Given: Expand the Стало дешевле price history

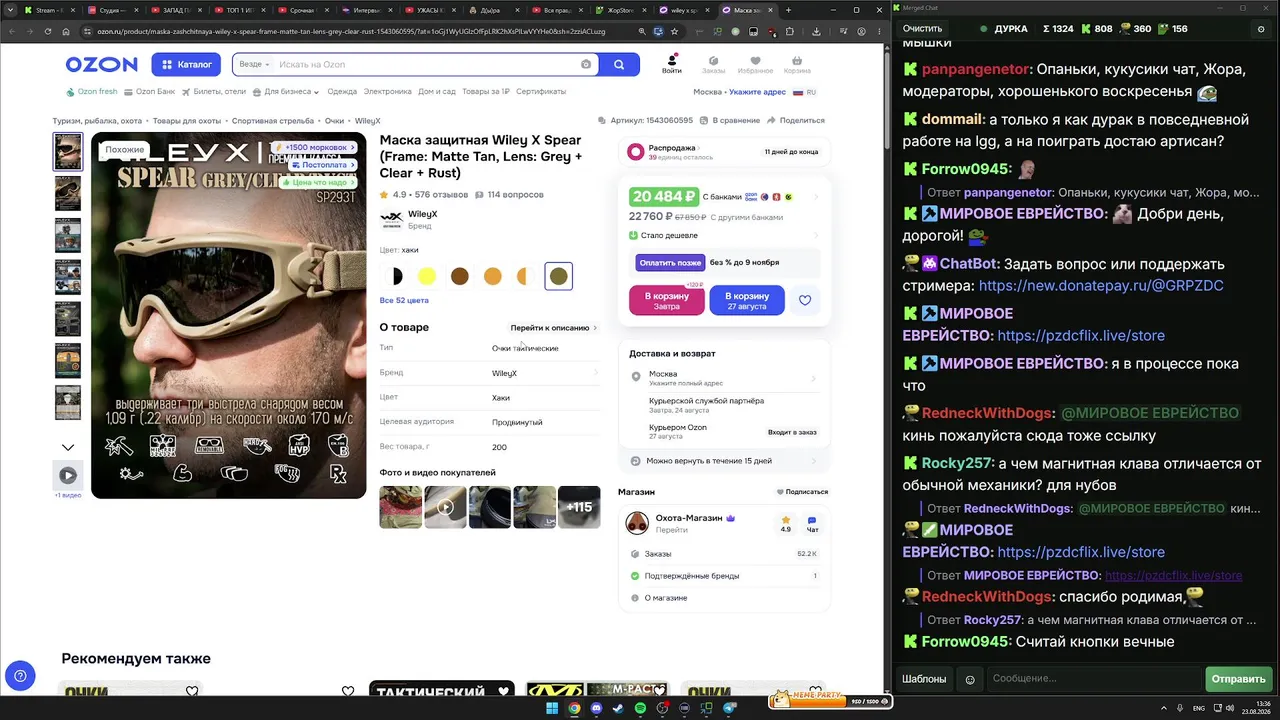Looking at the screenshot, I should [724, 236].
